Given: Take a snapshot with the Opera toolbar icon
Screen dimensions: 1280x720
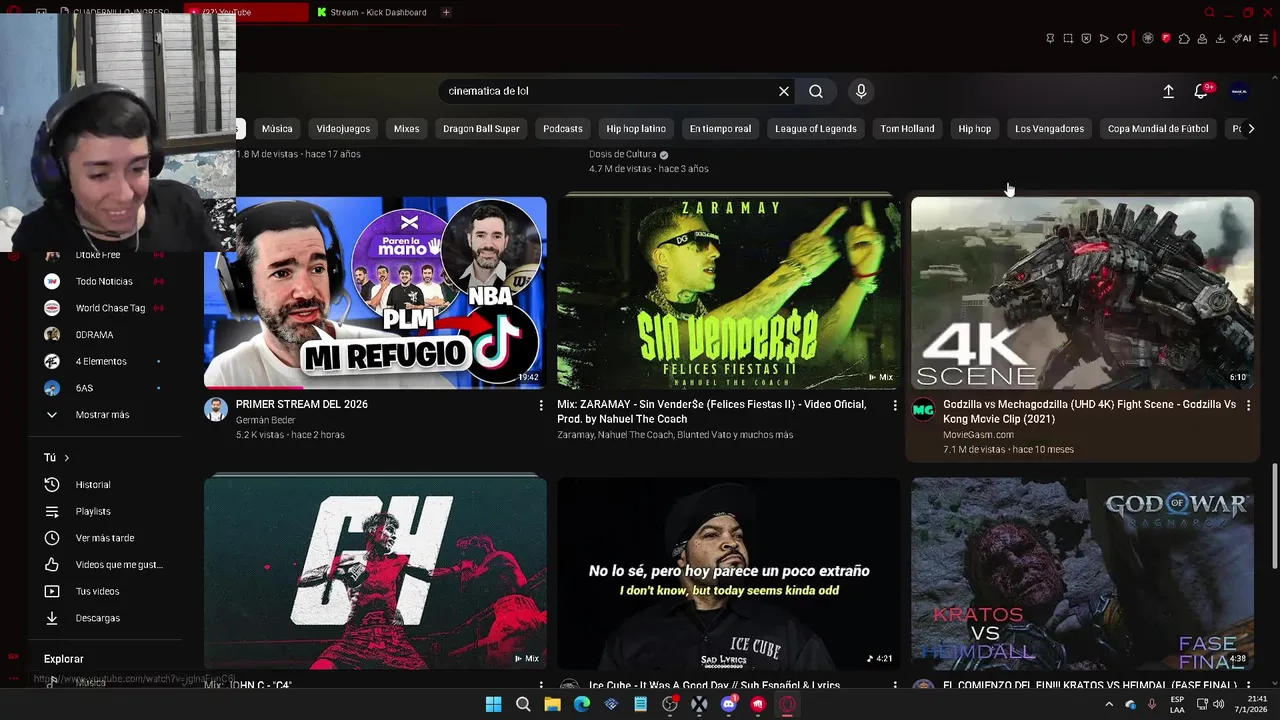Looking at the screenshot, I should click(1068, 39).
